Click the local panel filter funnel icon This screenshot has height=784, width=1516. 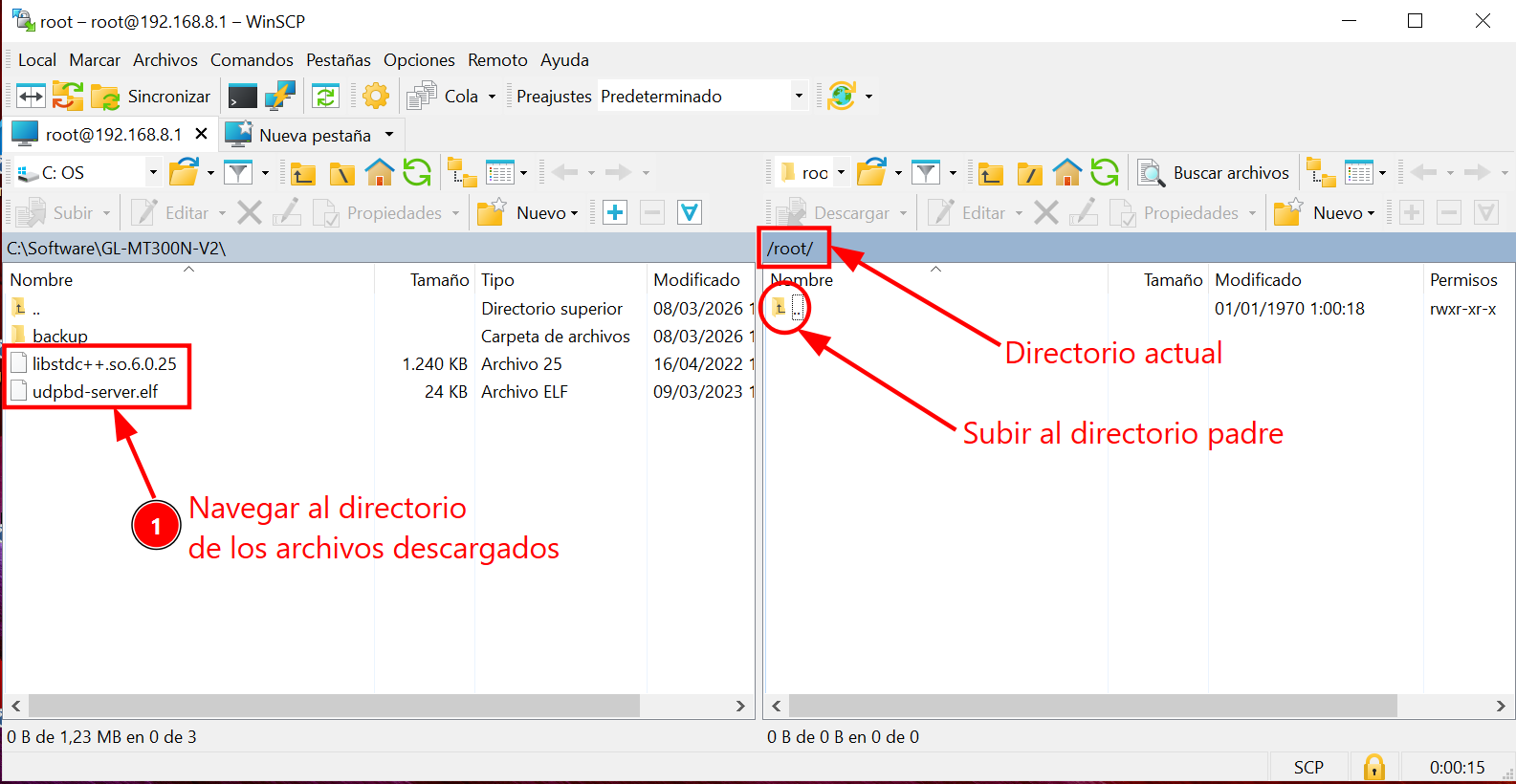point(238,173)
